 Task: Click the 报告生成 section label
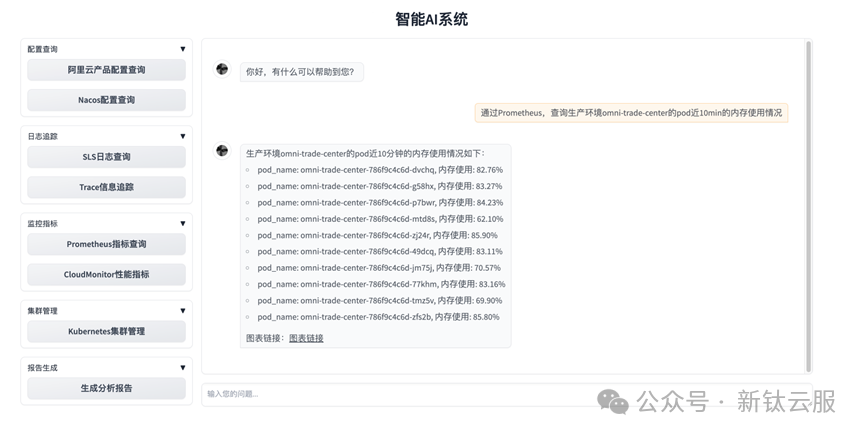click(42, 368)
